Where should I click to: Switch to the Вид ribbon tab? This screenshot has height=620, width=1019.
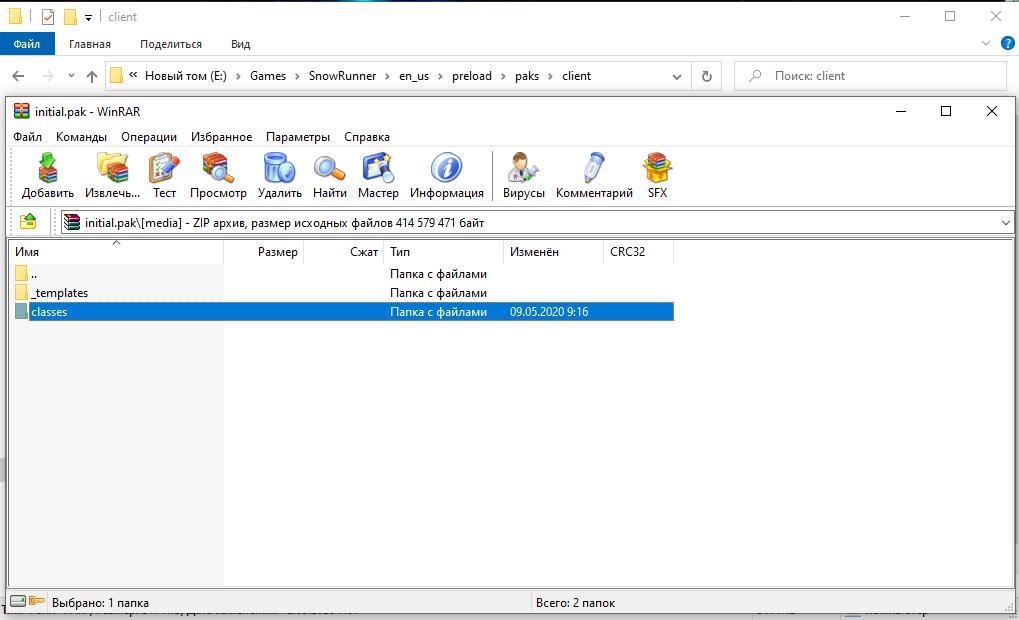click(x=240, y=44)
